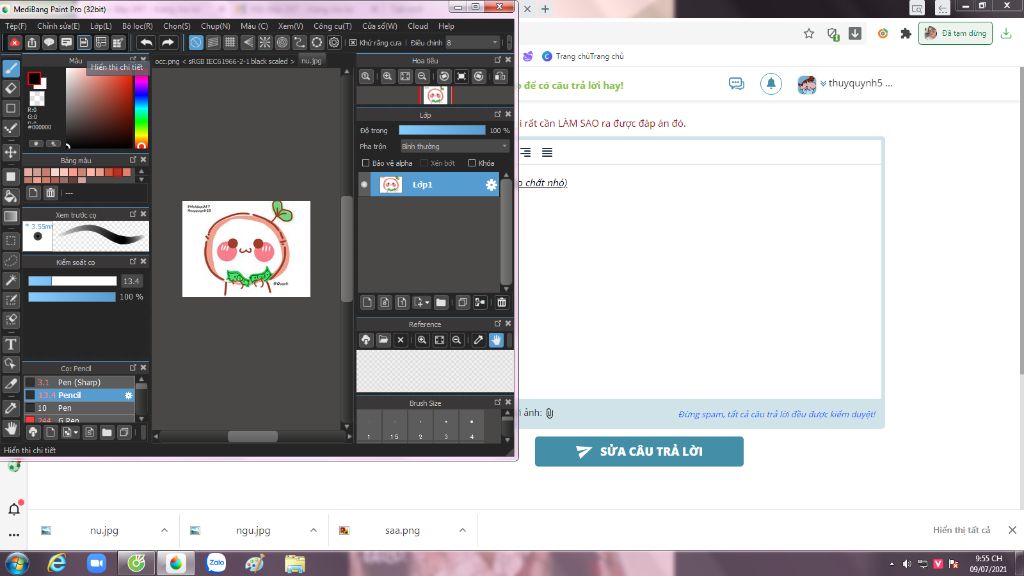Delete layer with trash icon
1024x576 pixels.
click(x=502, y=302)
